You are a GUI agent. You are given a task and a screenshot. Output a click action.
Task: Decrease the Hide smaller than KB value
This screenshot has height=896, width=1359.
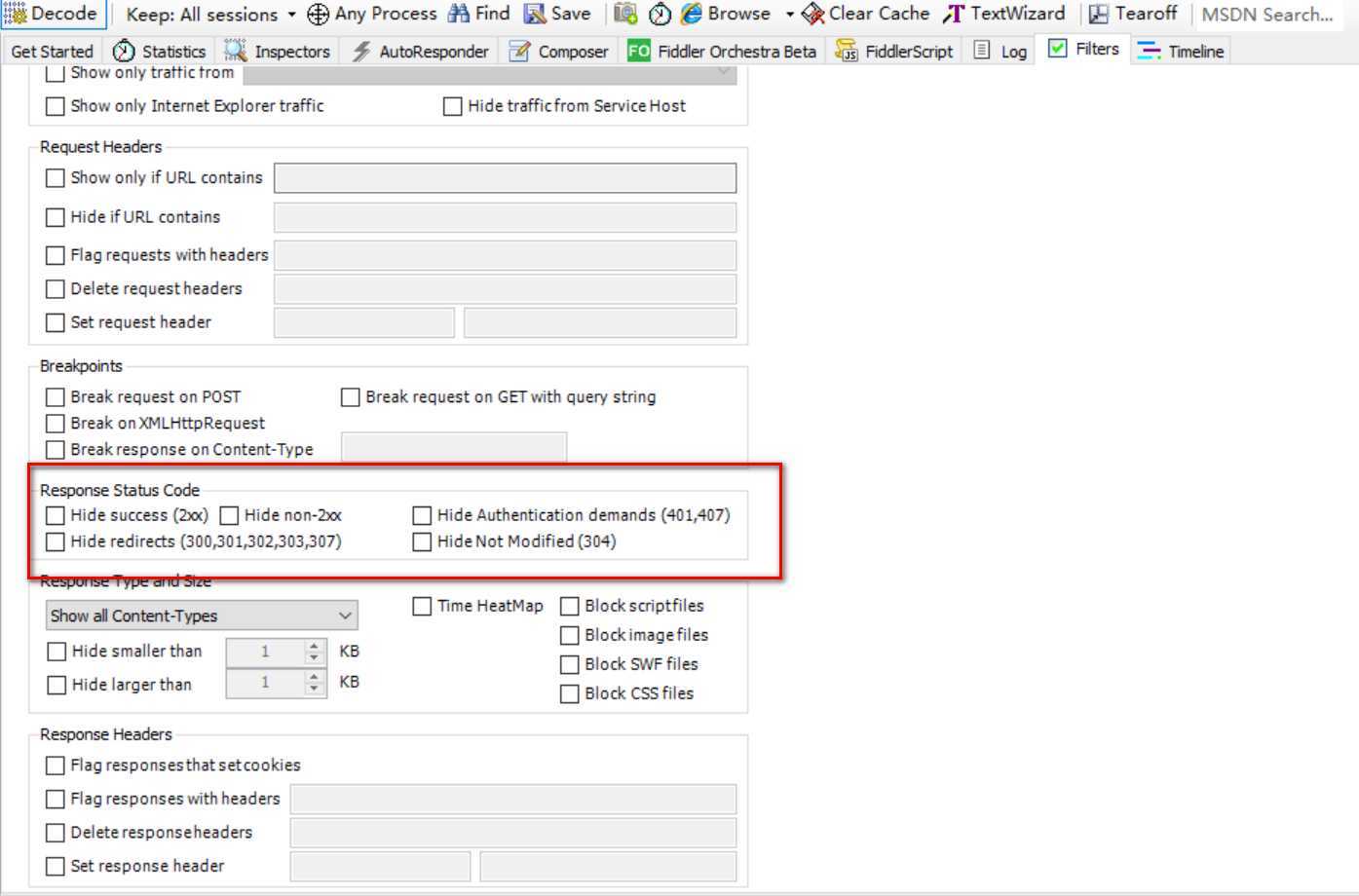314,658
